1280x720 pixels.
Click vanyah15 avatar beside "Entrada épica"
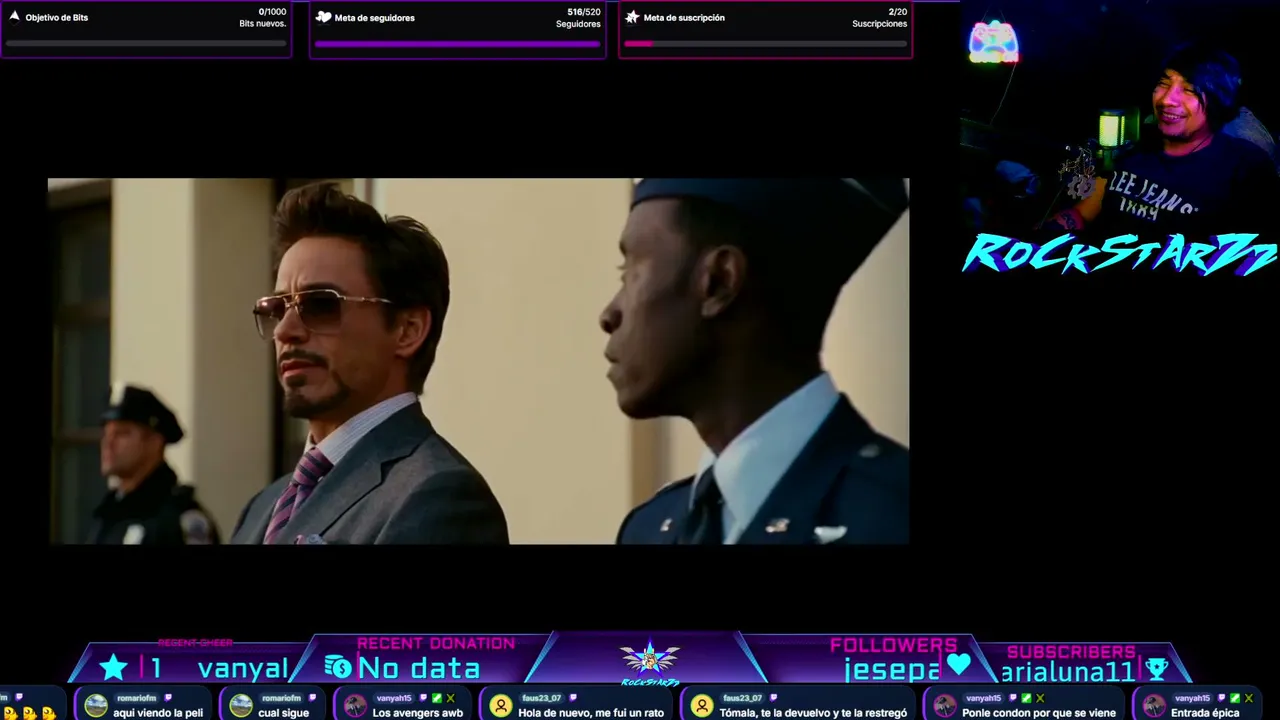pyautogui.click(x=1154, y=706)
